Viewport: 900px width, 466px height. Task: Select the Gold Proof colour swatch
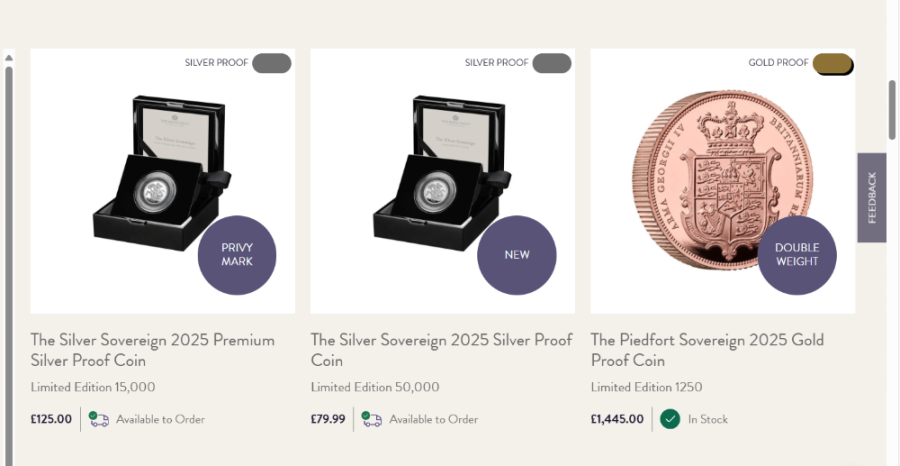tap(832, 64)
